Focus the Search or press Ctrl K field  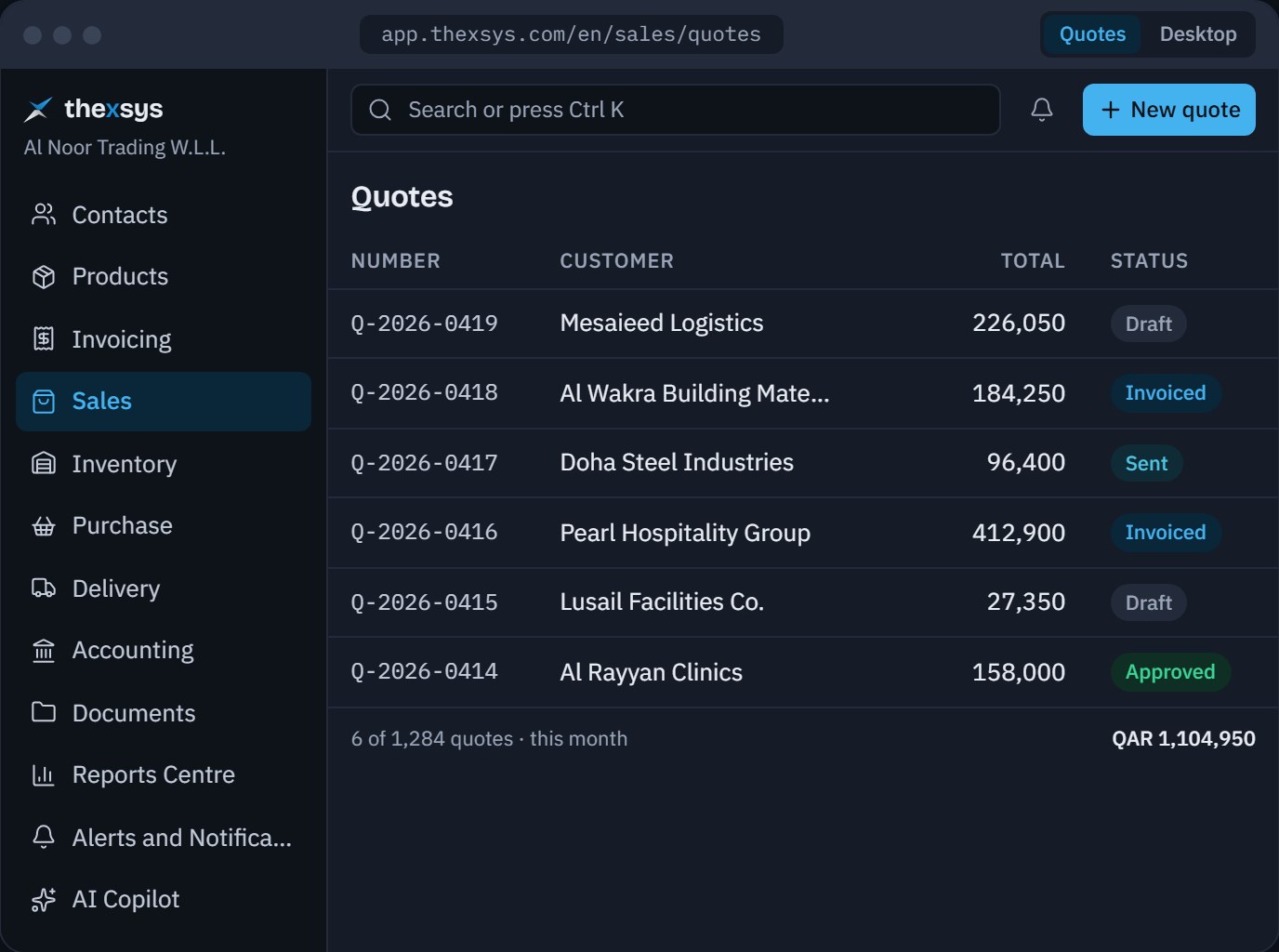point(676,110)
